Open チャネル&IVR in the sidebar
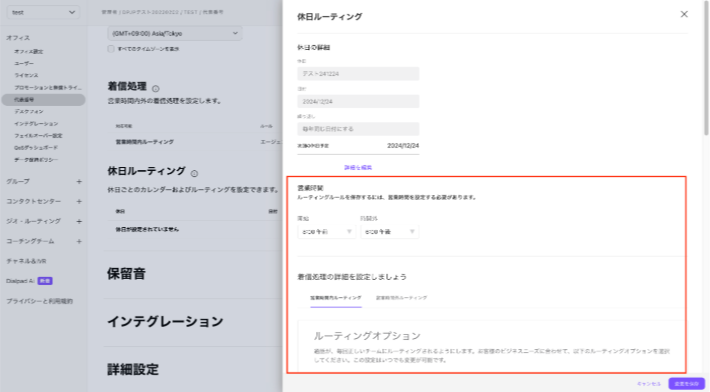This screenshot has width=710, height=392. (26, 261)
